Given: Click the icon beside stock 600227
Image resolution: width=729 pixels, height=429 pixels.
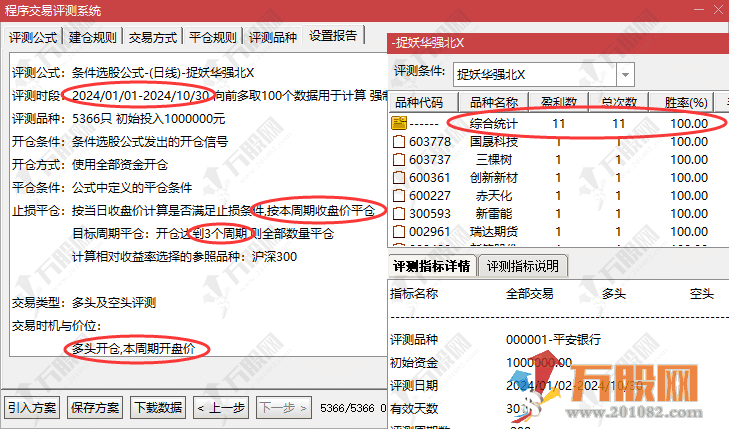Looking at the screenshot, I should pyautogui.click(x=400, y=195).
